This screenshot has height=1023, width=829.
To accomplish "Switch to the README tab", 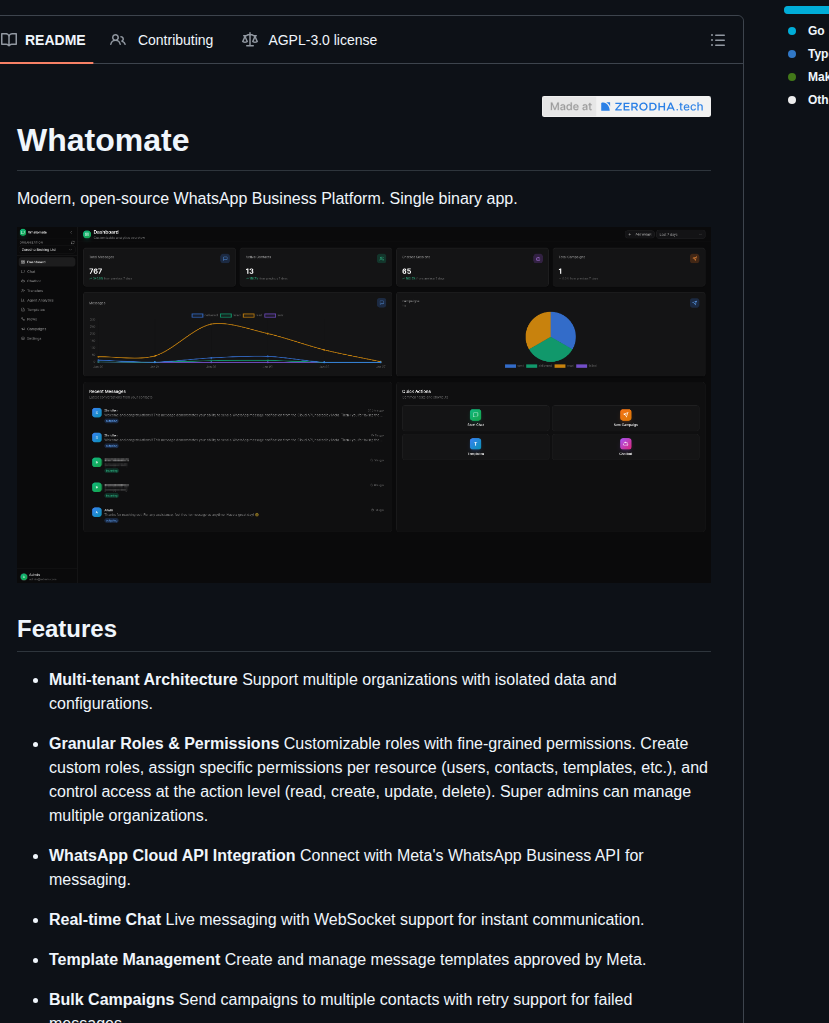I will click(46, 40).
